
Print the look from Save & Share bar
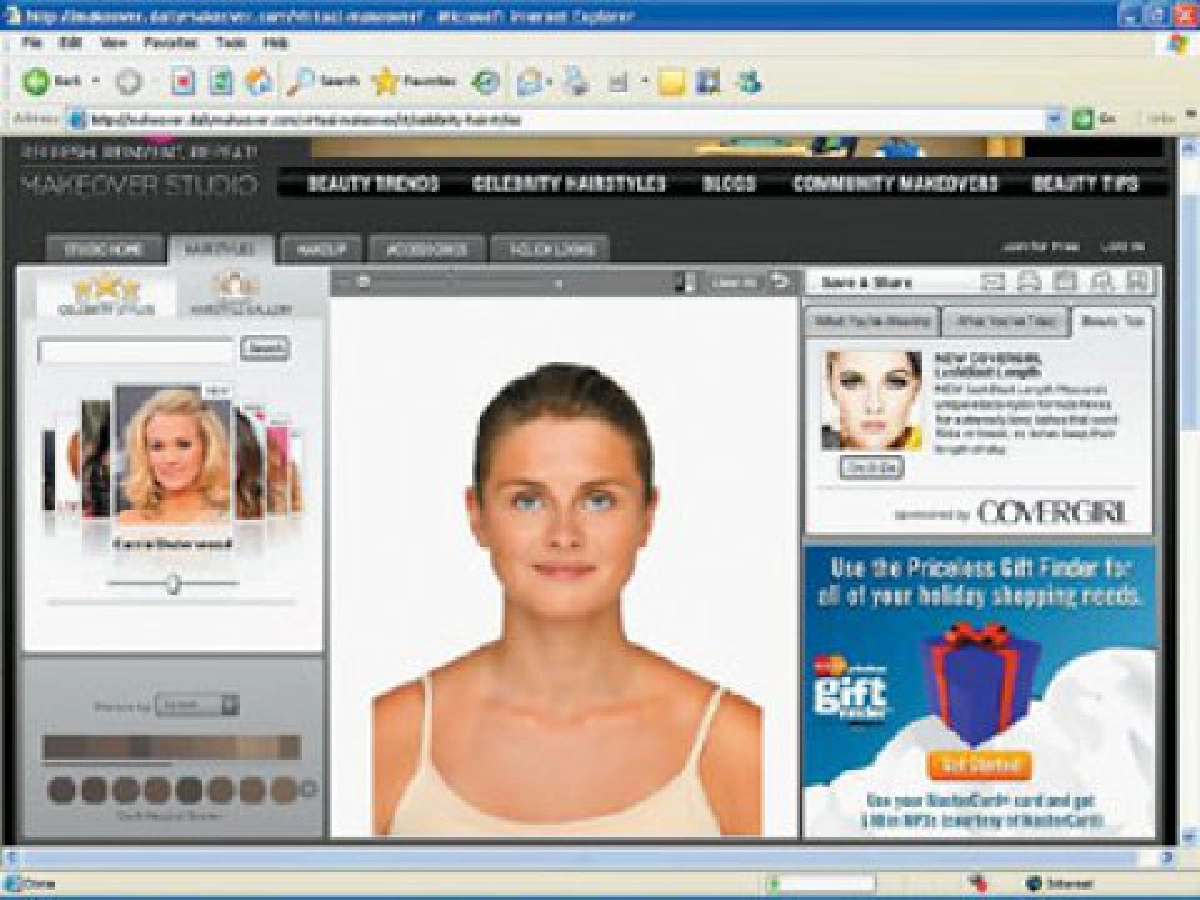click(1029, 282)
